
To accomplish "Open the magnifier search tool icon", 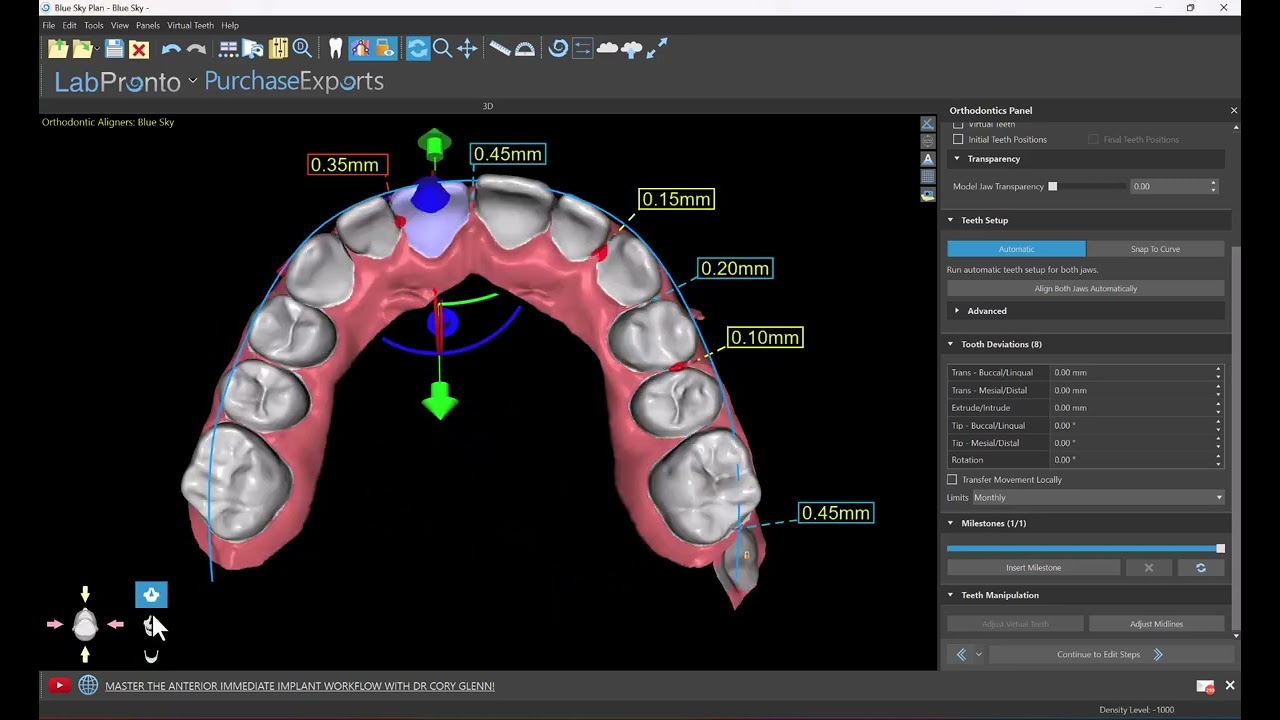I will click(302, 48).
